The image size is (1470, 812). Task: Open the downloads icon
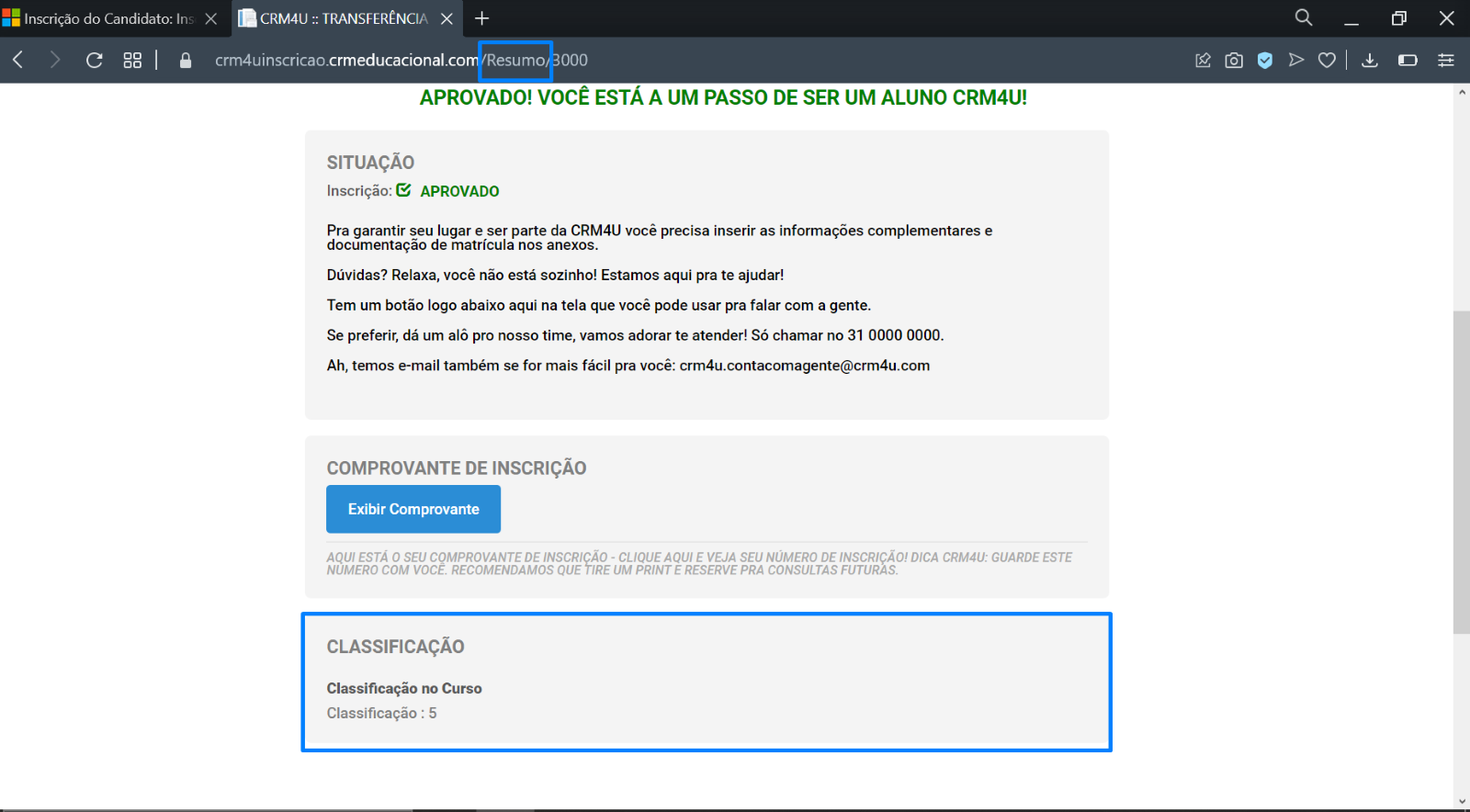point(1370,61)
